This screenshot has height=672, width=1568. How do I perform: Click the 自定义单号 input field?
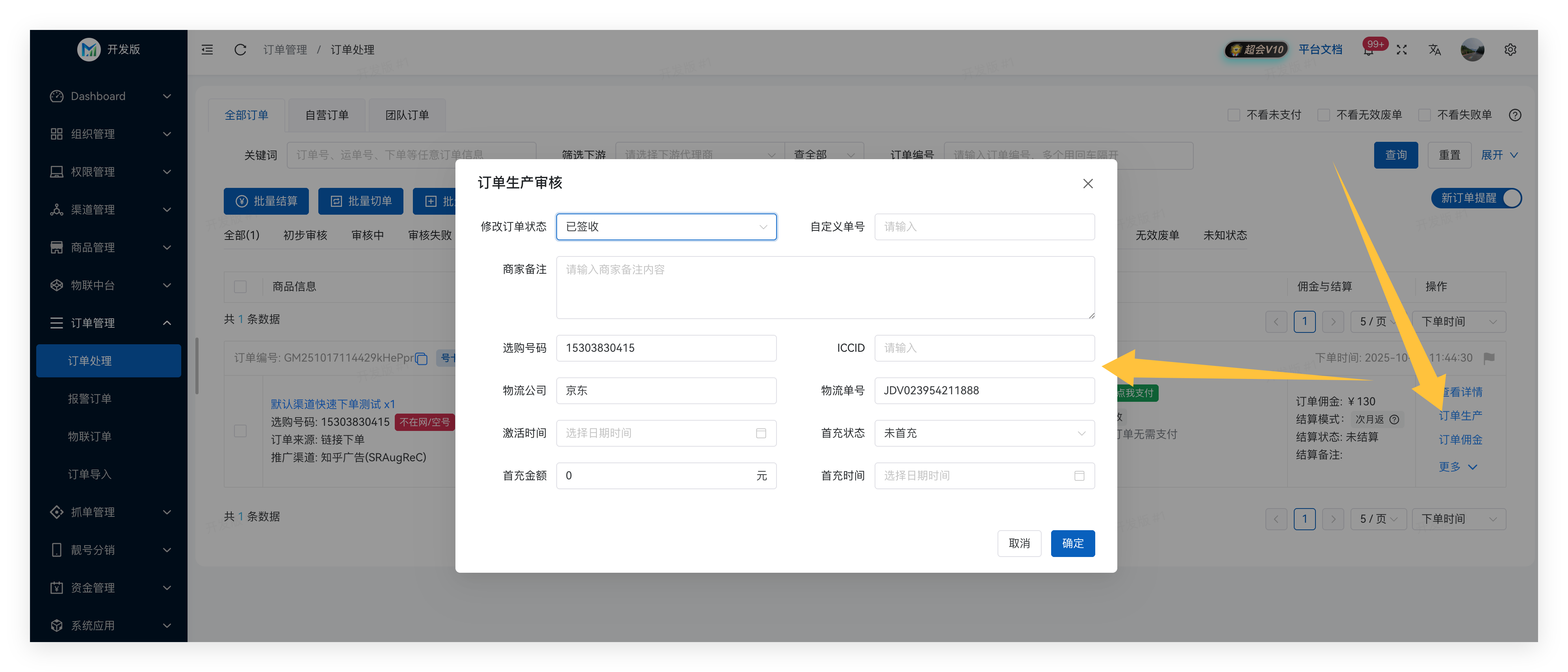984,227
